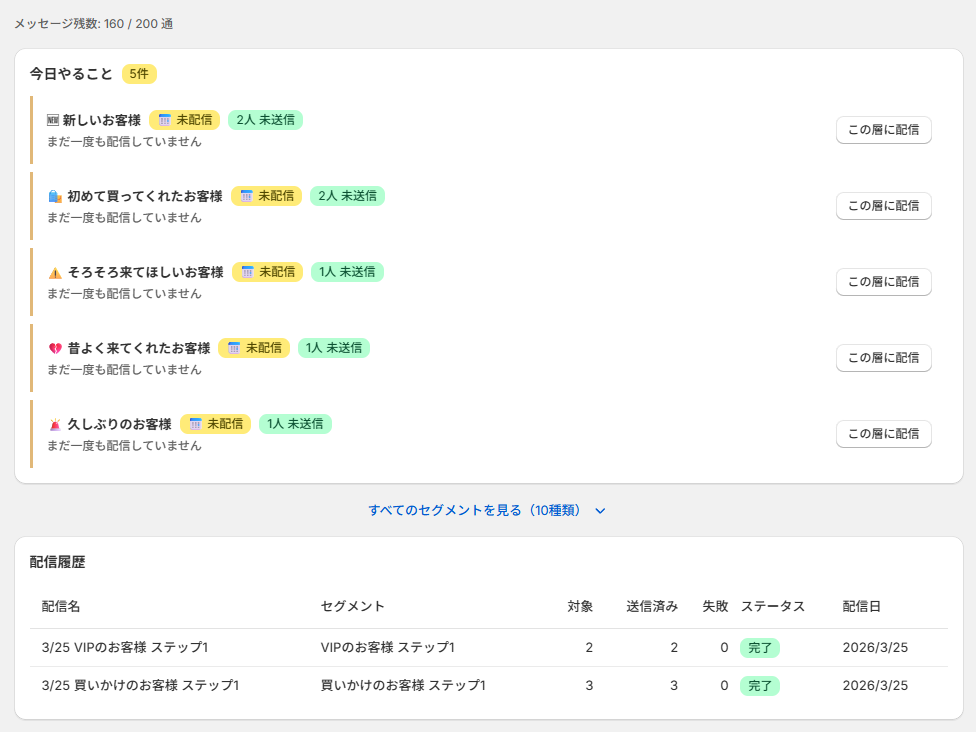Image resolution: width=976 pixels, height=732 pixels.
Task: Click the warning triangle icon beside そろそろ来てほしいお客様
Action: pyautogui.click(x=55, y=272)
